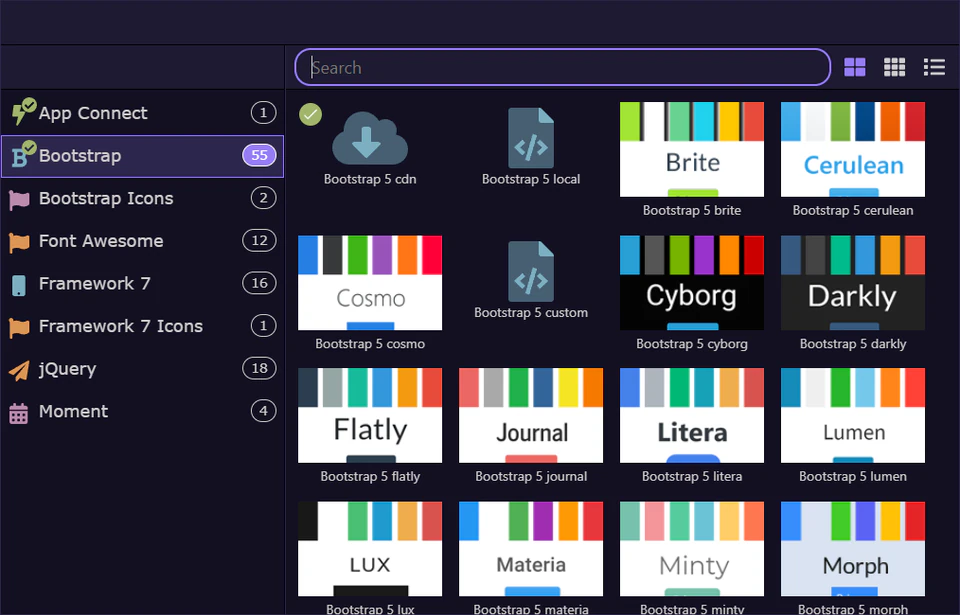Click the jQuery count badge 18

(x=260, y=368)
